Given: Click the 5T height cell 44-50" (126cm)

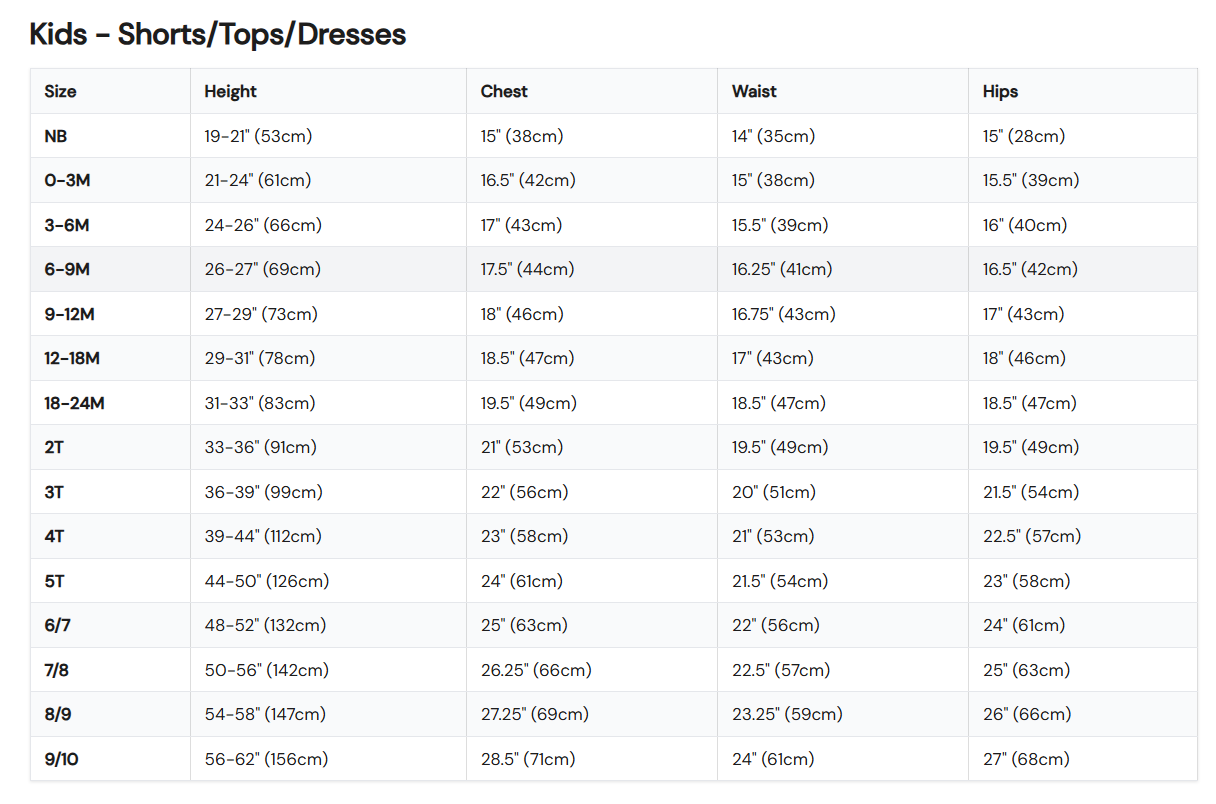Looking at the screenshot, I should coord(266,581).
